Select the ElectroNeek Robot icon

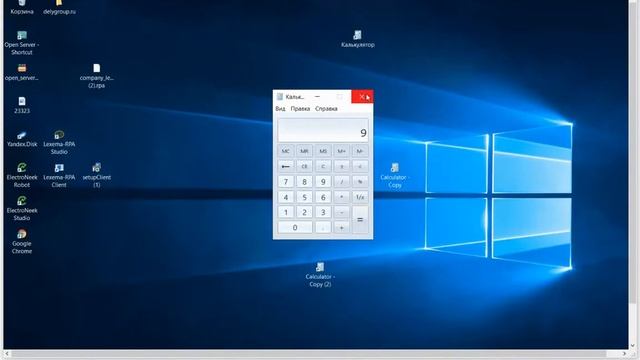coord(22,176)
